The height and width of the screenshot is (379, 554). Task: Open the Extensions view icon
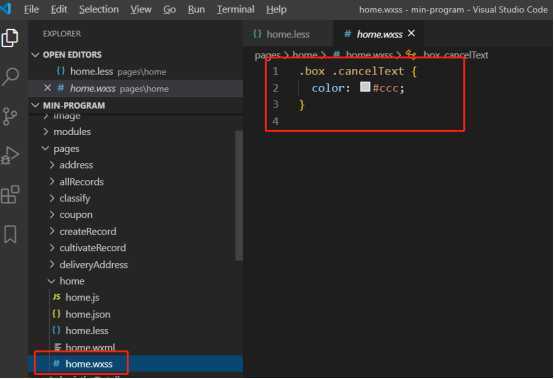click(10, 194)
